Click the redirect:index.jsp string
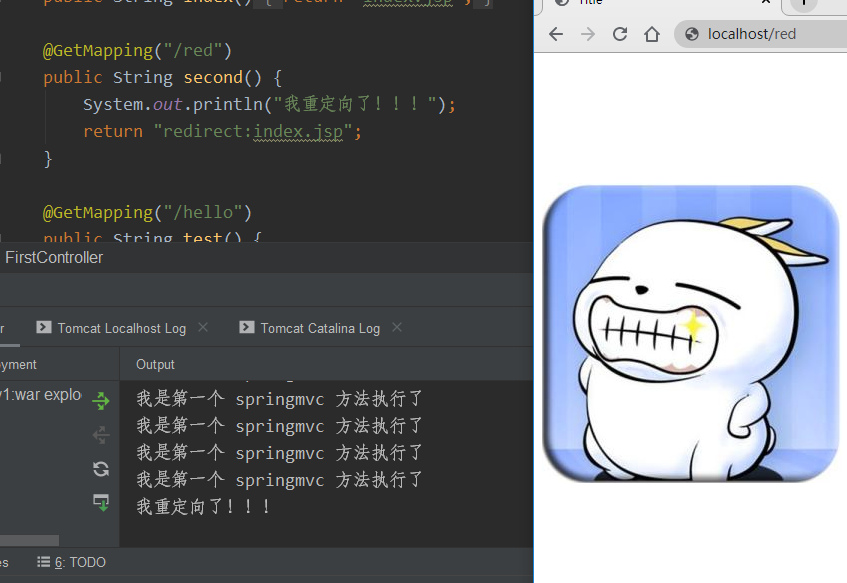Viewport: 847px width, 583px height. pos(253,131)
